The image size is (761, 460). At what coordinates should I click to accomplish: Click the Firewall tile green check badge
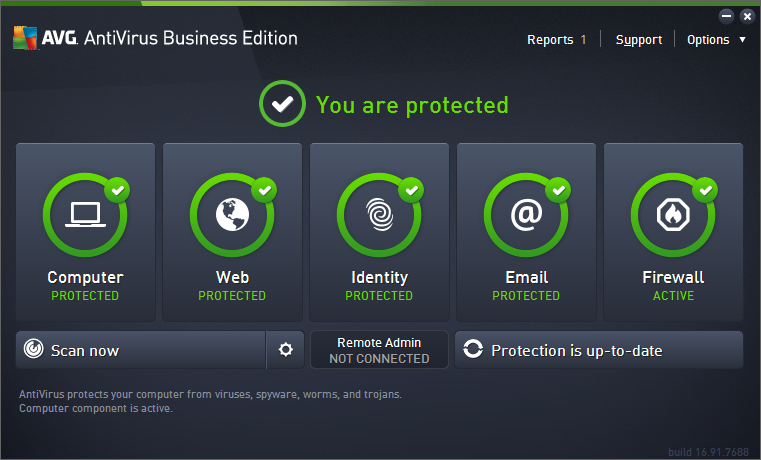pyautogui.click(x=706, y=188)
